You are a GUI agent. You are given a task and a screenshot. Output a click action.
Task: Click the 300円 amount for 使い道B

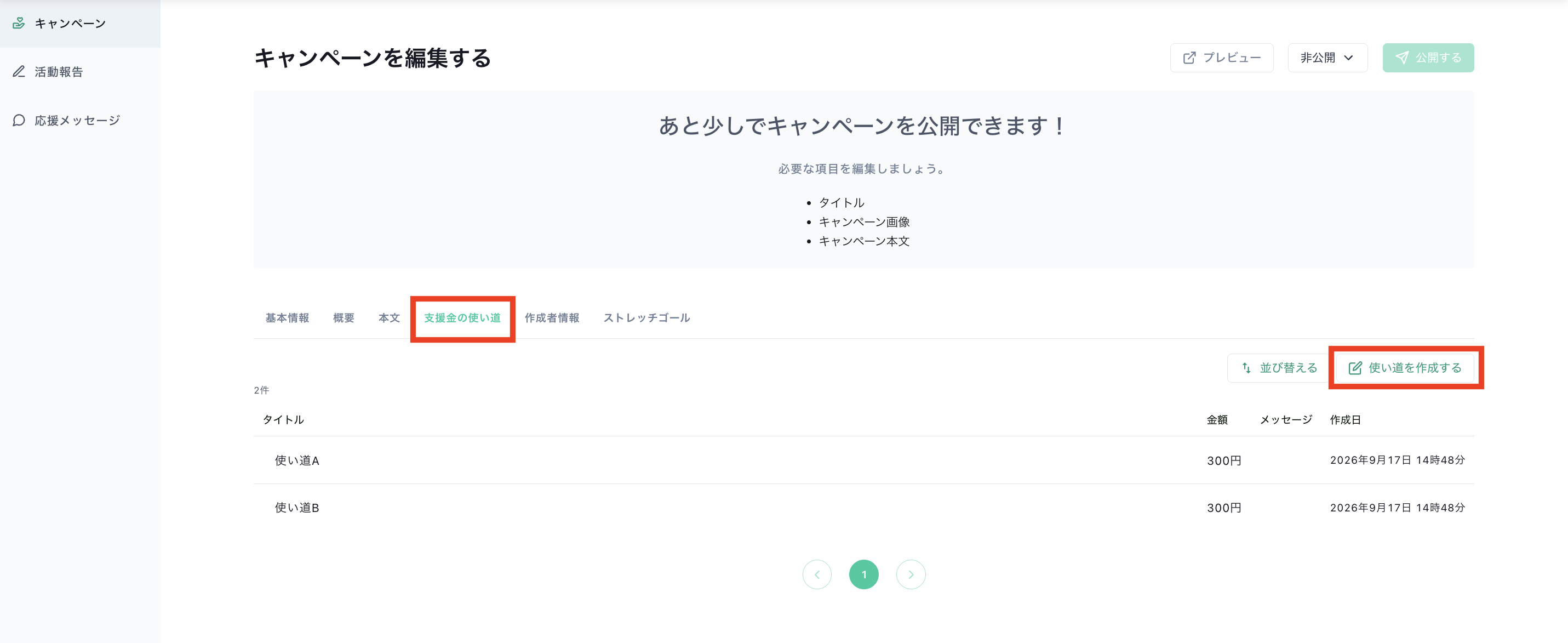click(1224, 508)
